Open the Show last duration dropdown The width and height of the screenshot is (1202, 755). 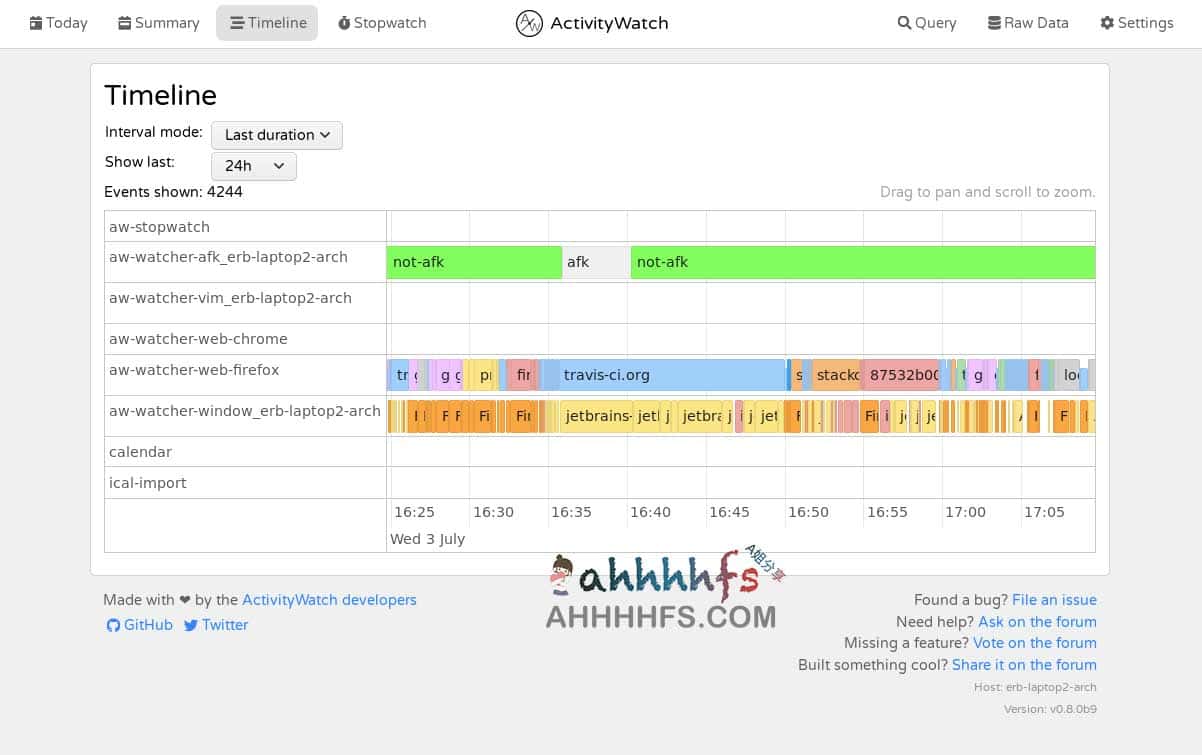click(253, 166)
